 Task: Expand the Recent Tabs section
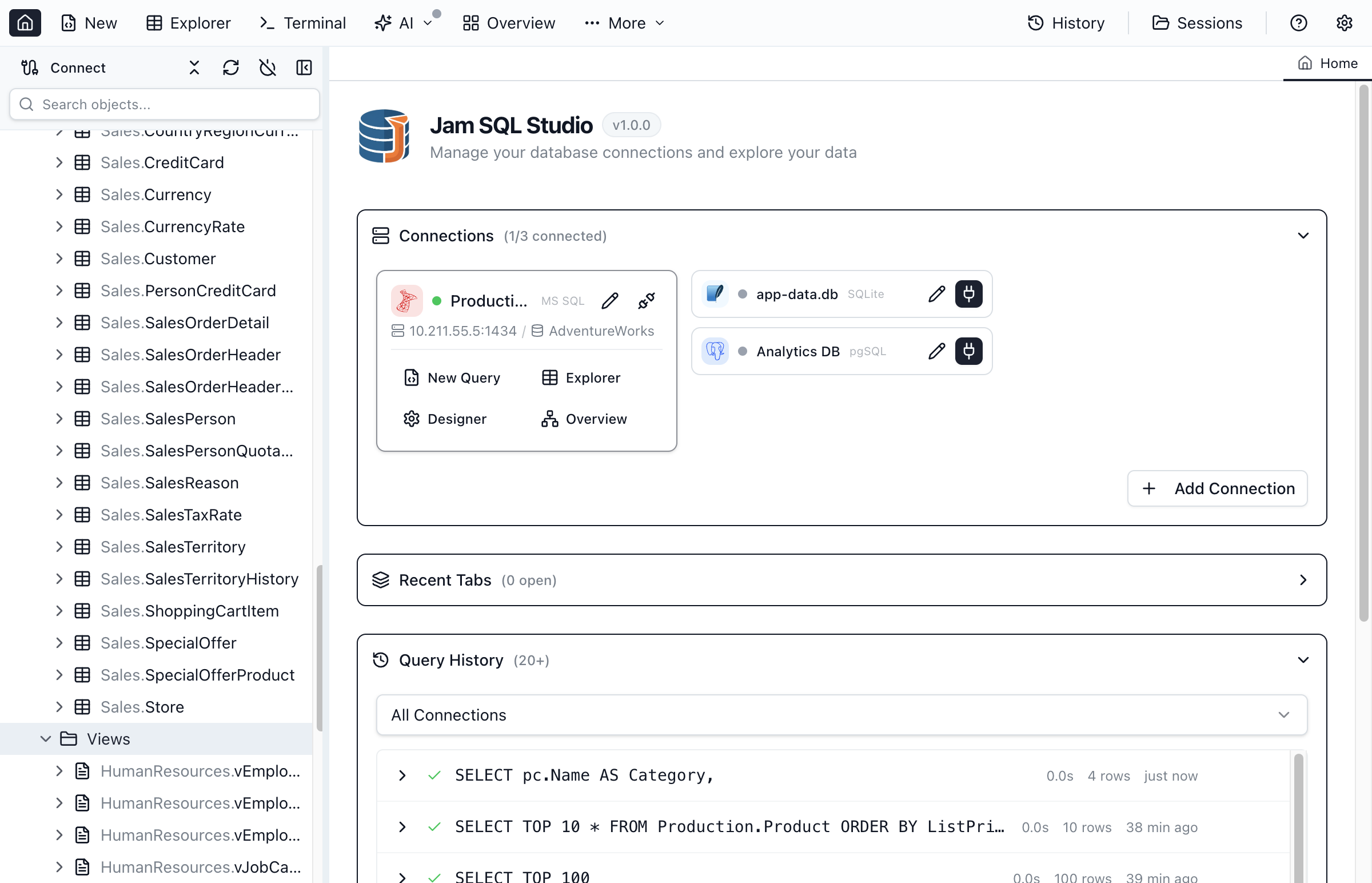(x=1303, y=580)
